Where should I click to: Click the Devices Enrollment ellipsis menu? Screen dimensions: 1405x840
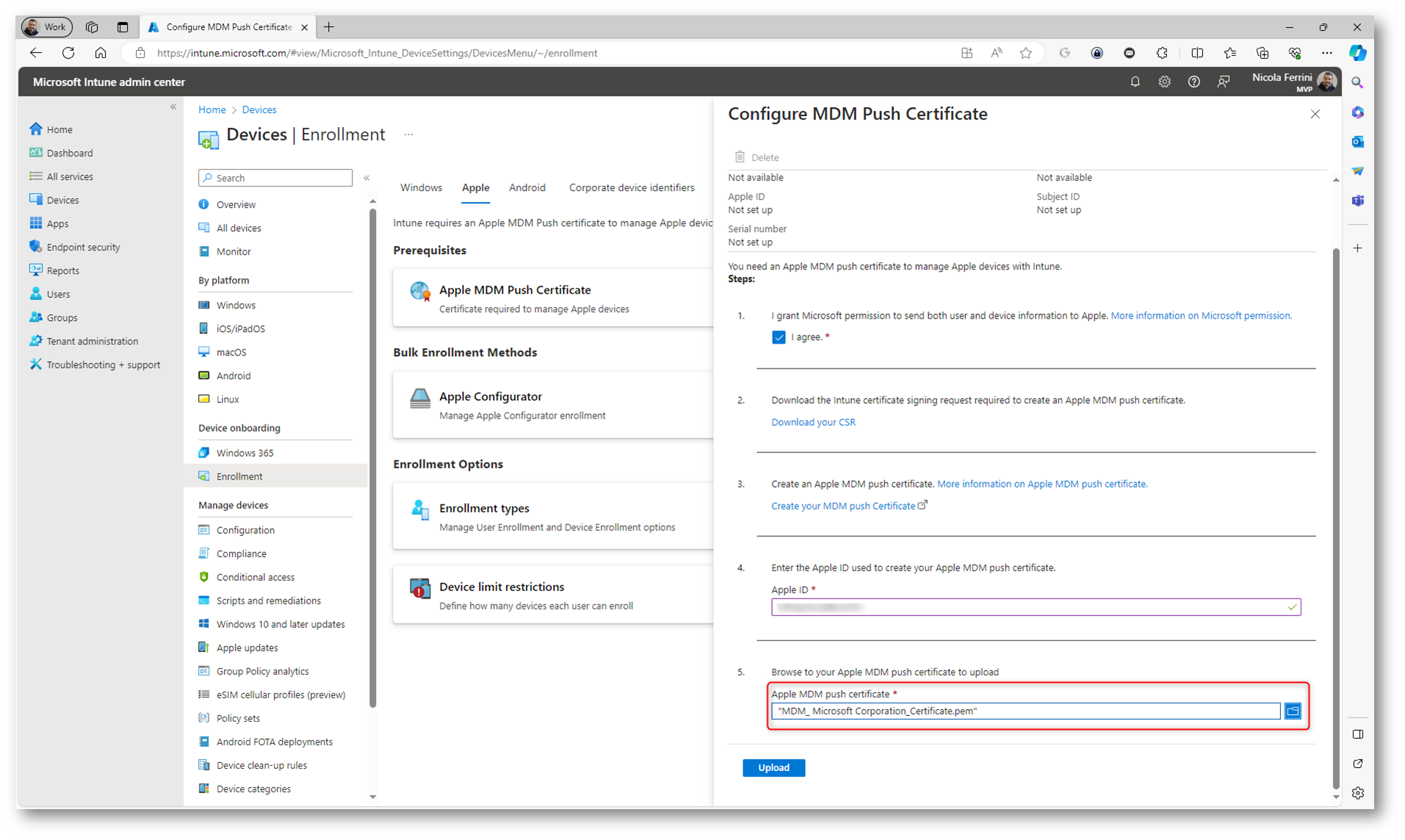click(x=408, y=134)
